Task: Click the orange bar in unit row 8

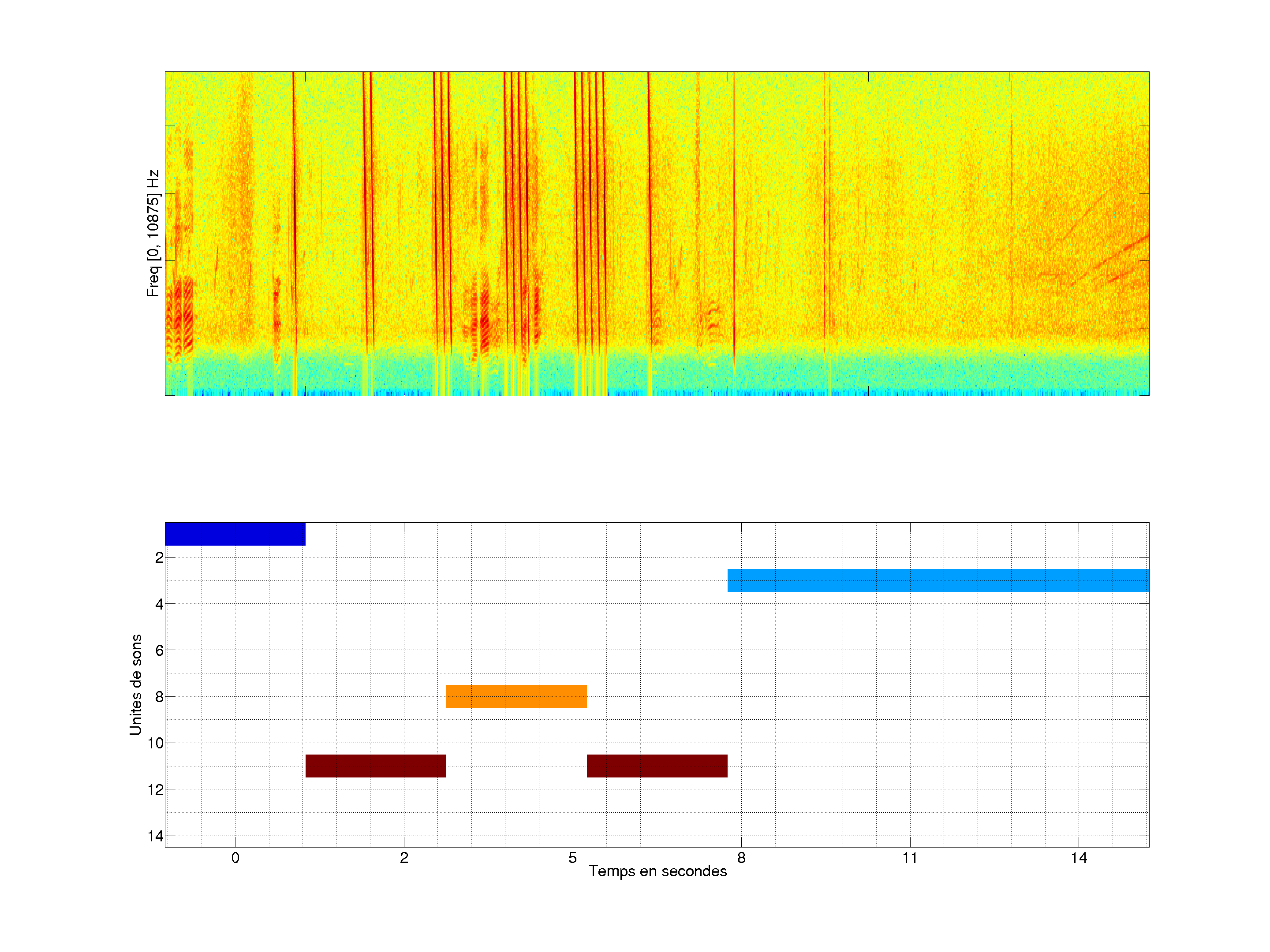Action: pos(516,696)
